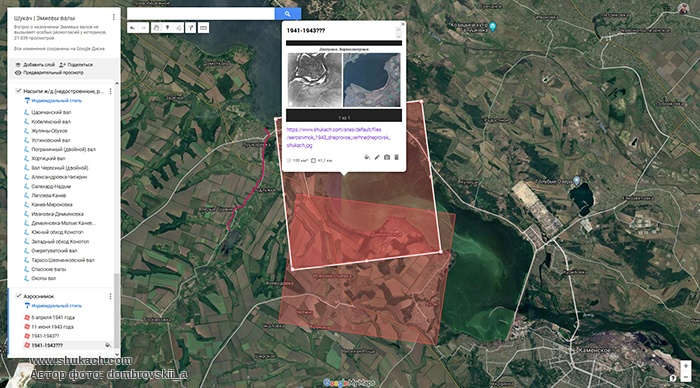Uncheck the Аэроснимок layer checkbox
700x388 pixels.
tap(18, 296)
